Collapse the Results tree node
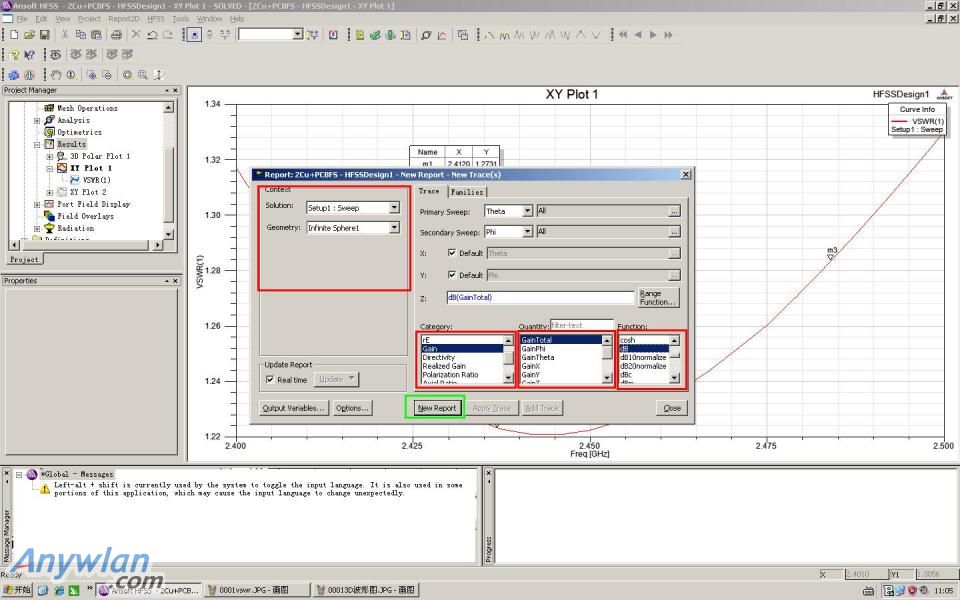This screenshot has width=960, height=600. coord(37,144)
